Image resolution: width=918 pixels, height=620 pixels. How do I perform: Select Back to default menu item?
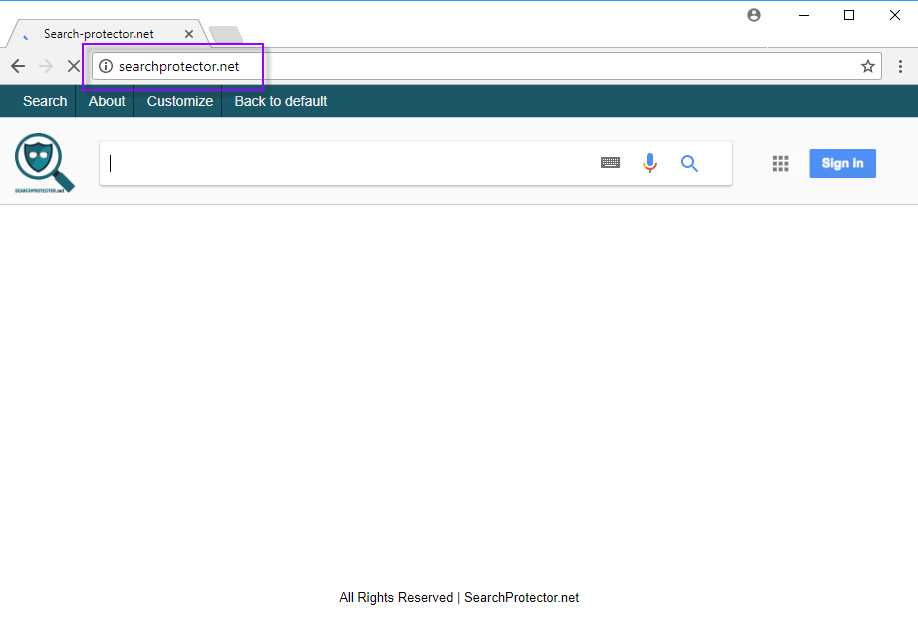pyautogui.click(x=281, y=101)
